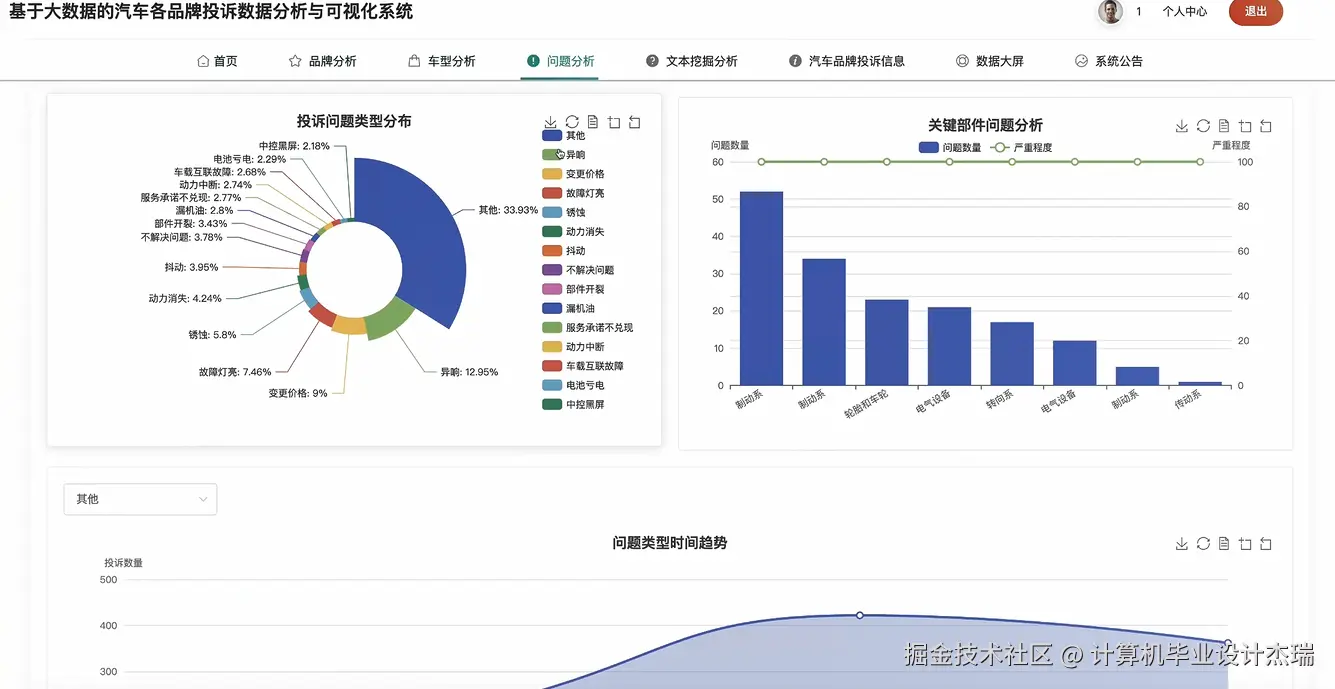Click the star icon beside 品牌分析

coord(295,61)
